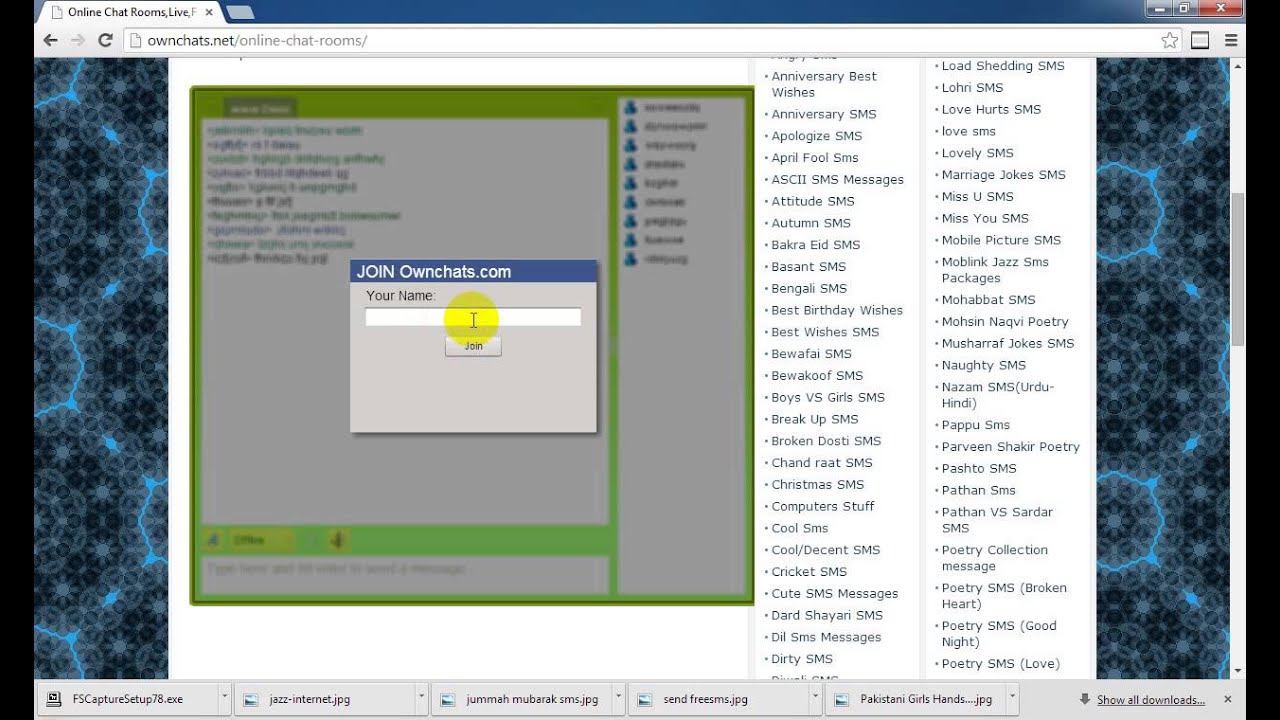This screenshot has height=720, width=1280.
Task: Open dropdown arrow for Pakistani Girls Hands download
Action: [1012, 699]
